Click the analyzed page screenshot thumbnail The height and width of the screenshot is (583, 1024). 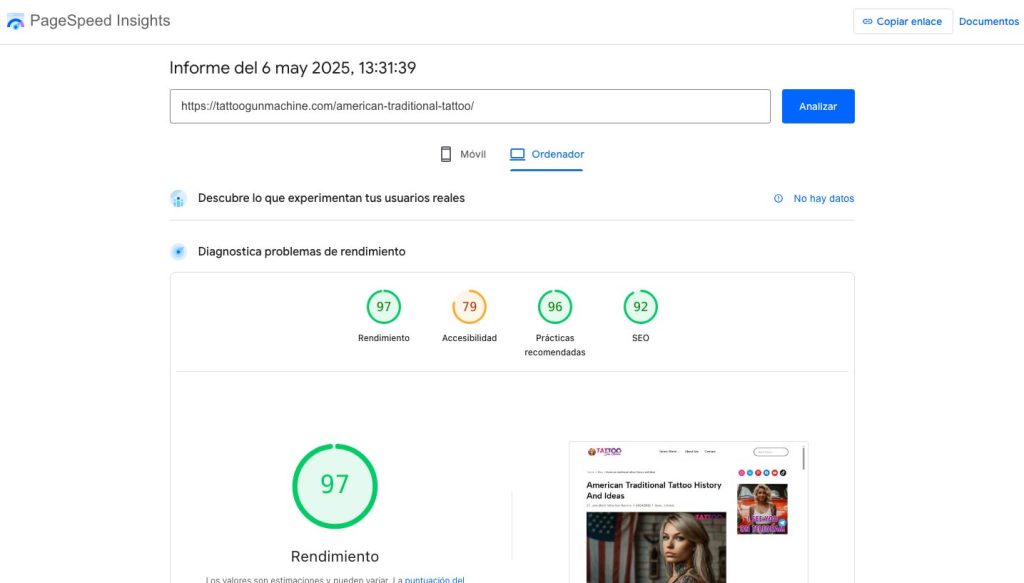click(688, 512)
